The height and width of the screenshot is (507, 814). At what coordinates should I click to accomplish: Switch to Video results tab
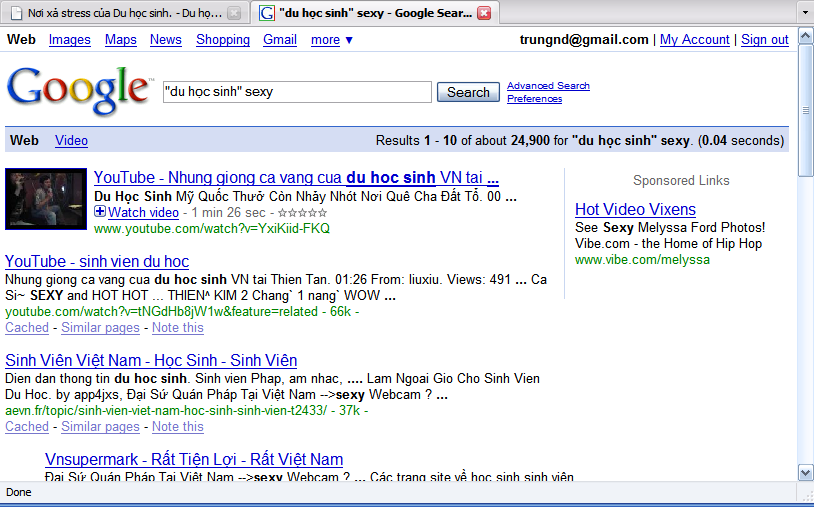(x=71, y=141)
